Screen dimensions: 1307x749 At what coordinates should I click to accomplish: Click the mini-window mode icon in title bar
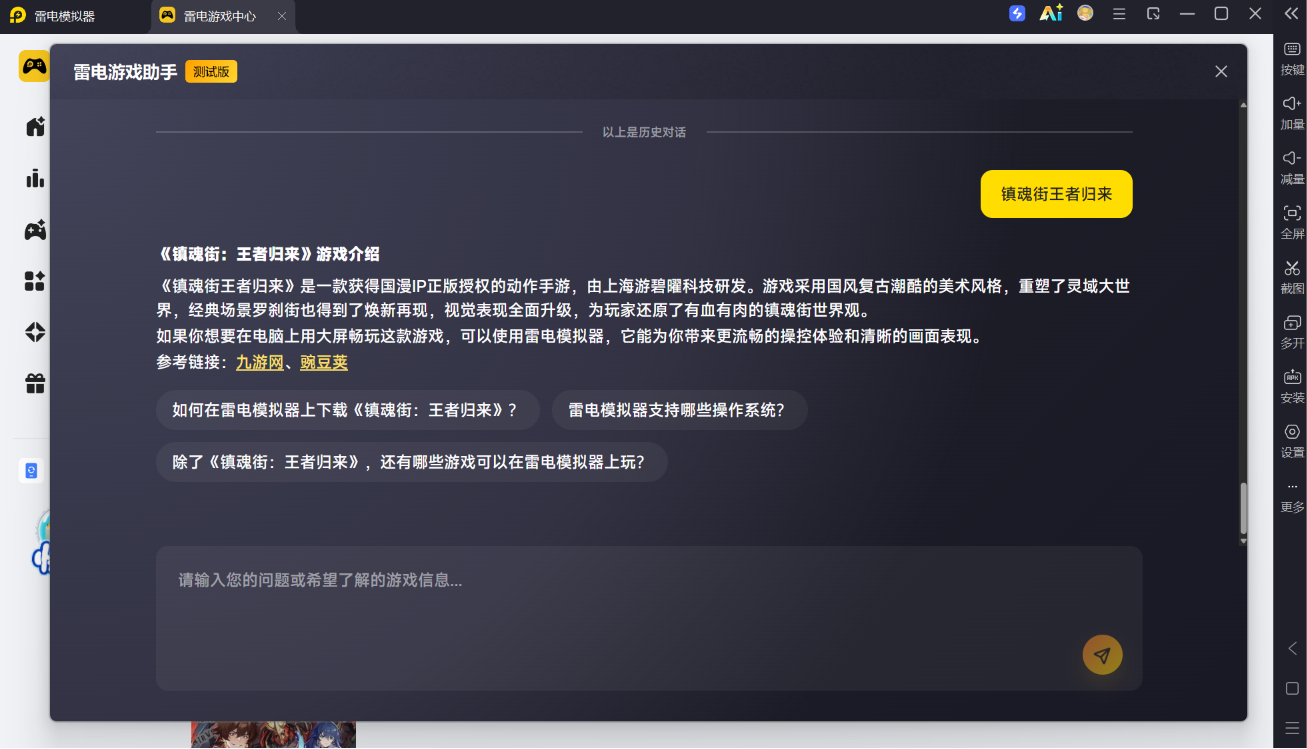click(x=1153, y=13)
